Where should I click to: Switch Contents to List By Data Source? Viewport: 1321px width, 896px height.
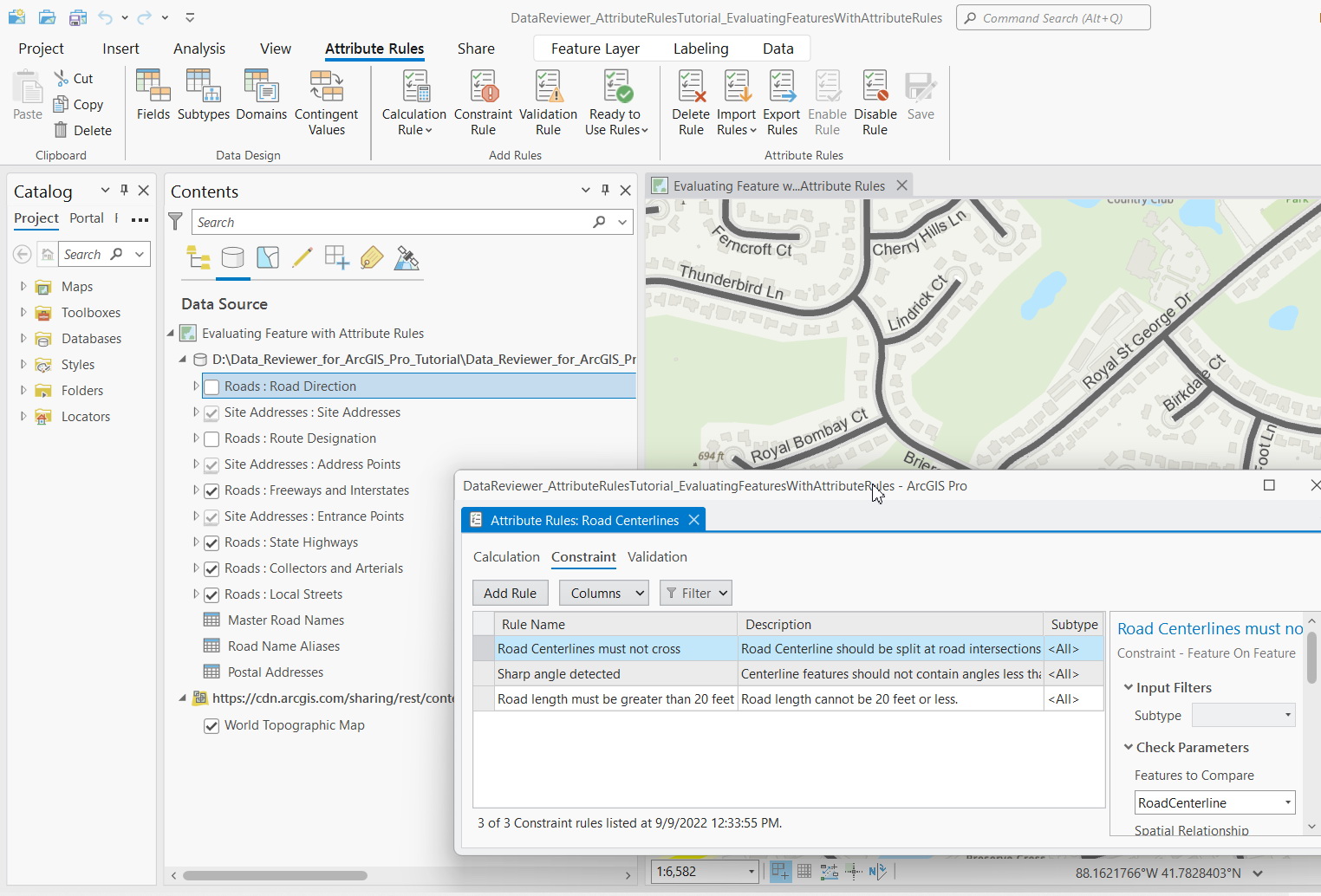(x=232, y=257)
